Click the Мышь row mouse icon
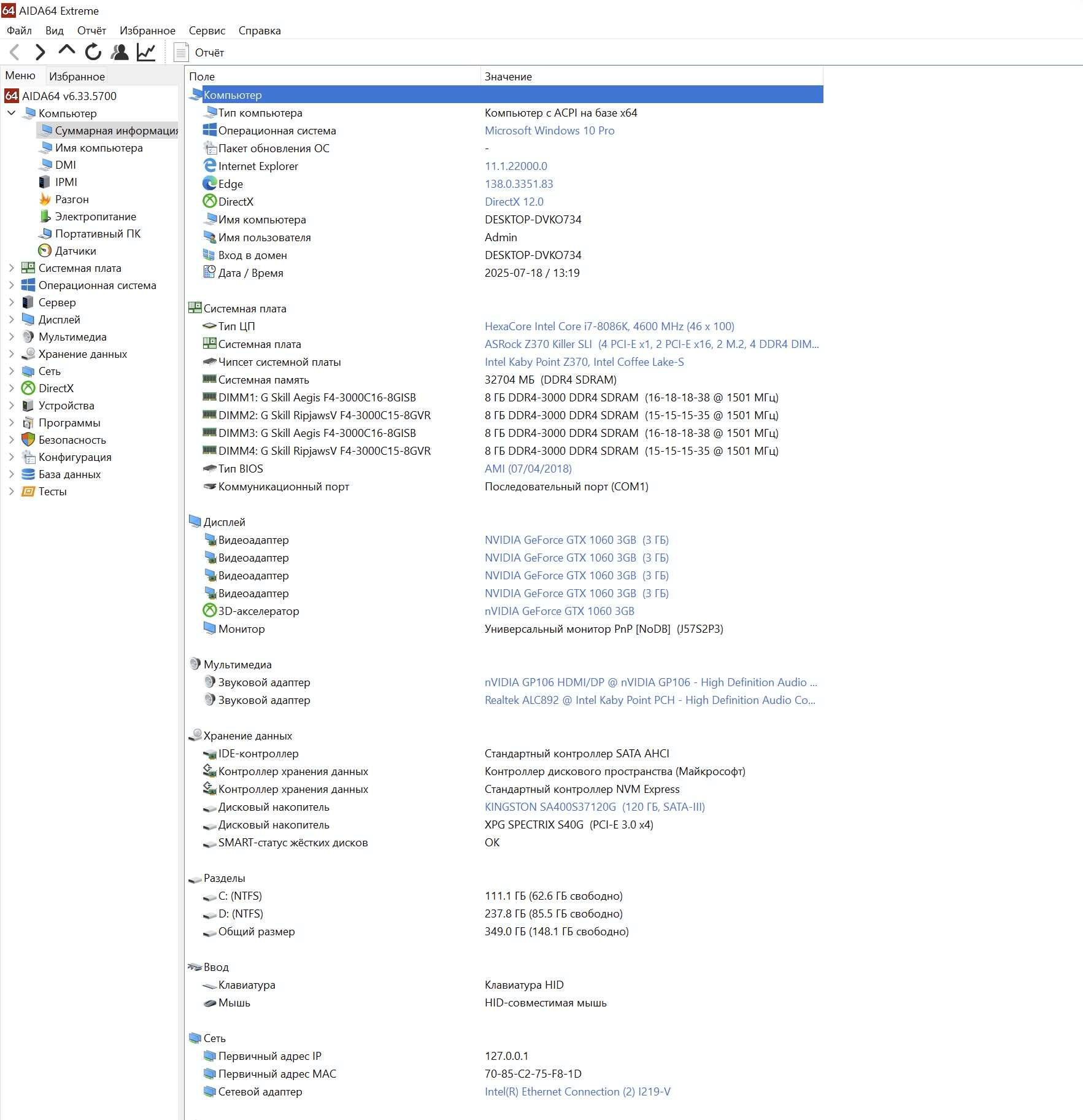Image resolution: width=1083 pixels, height=1120 pixels. pos(210,1002)
